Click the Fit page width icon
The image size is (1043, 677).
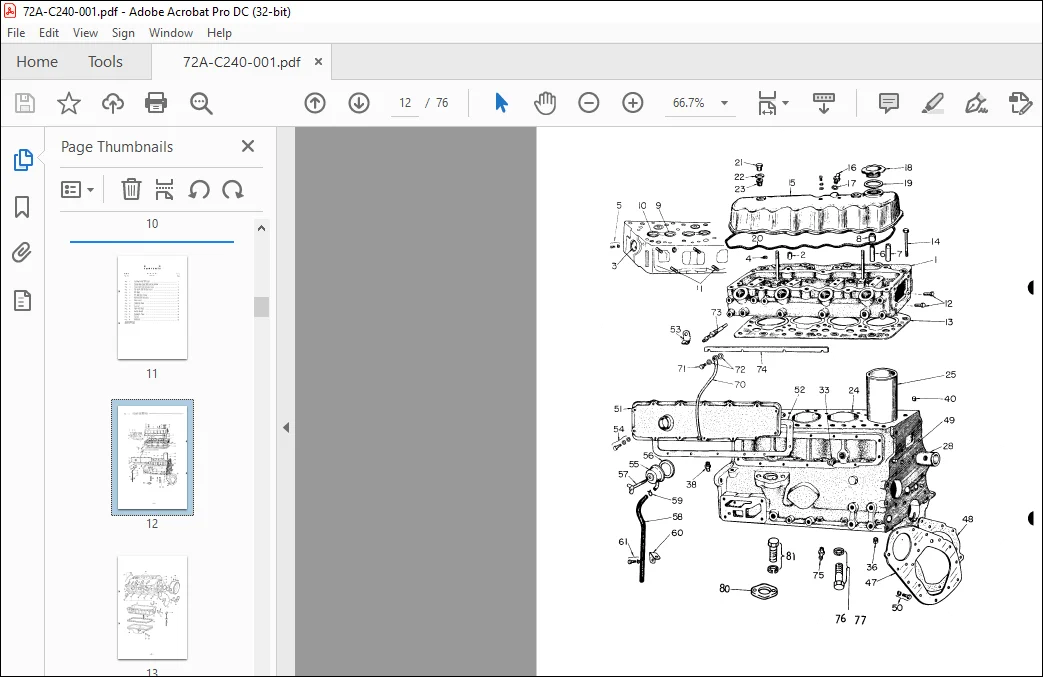pyautogui.click(x=767, y=103)
